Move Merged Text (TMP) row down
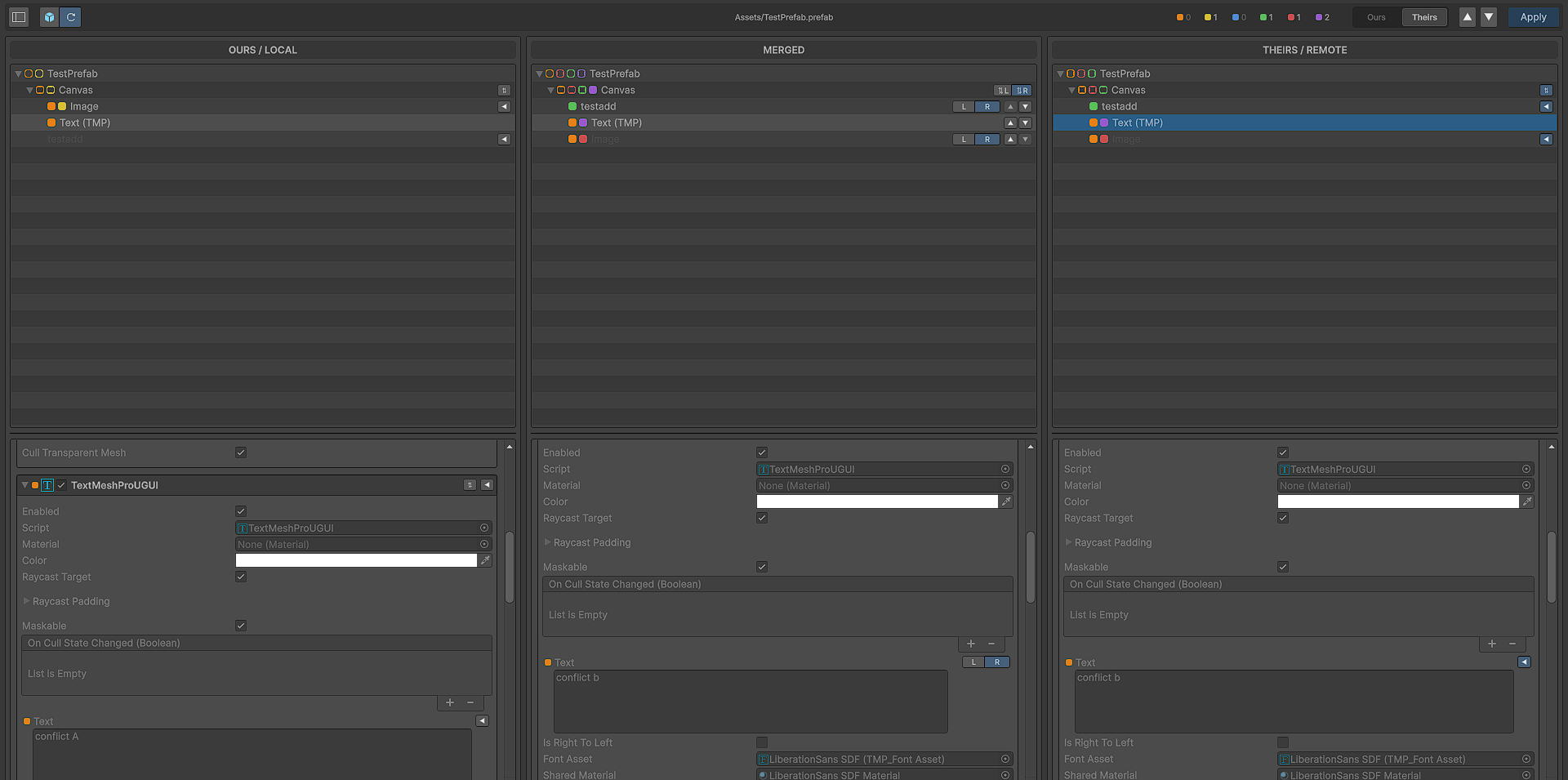 (x=1025, y=123)
